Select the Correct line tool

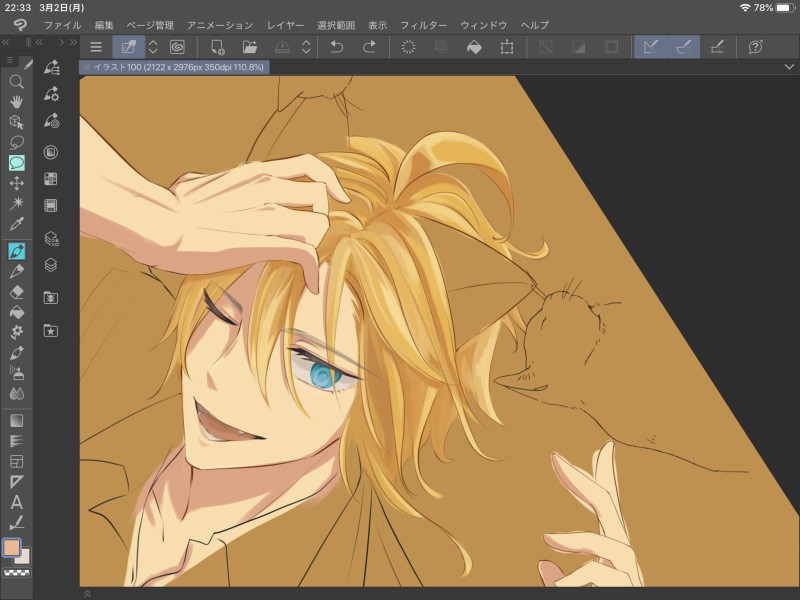click(16, 523)
